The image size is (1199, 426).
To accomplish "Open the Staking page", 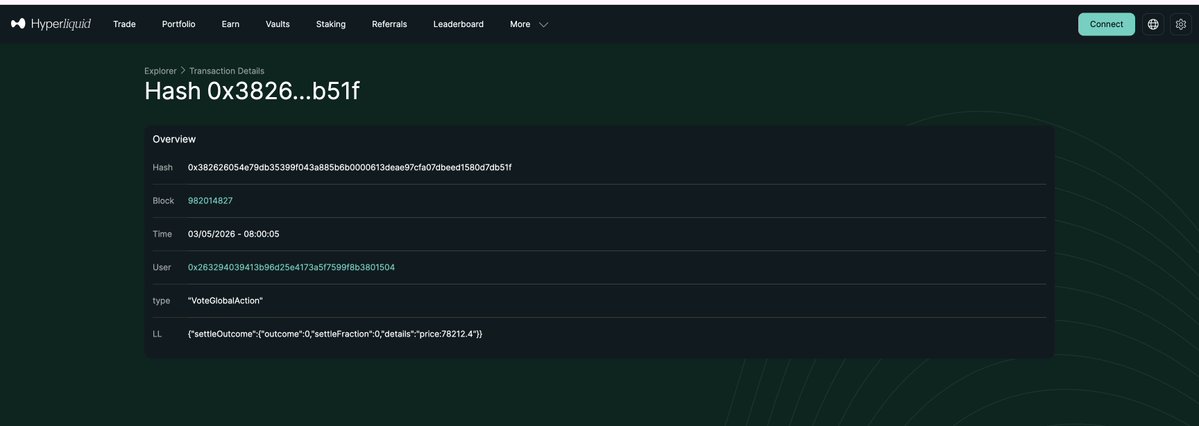I will [x=331, y=24].
